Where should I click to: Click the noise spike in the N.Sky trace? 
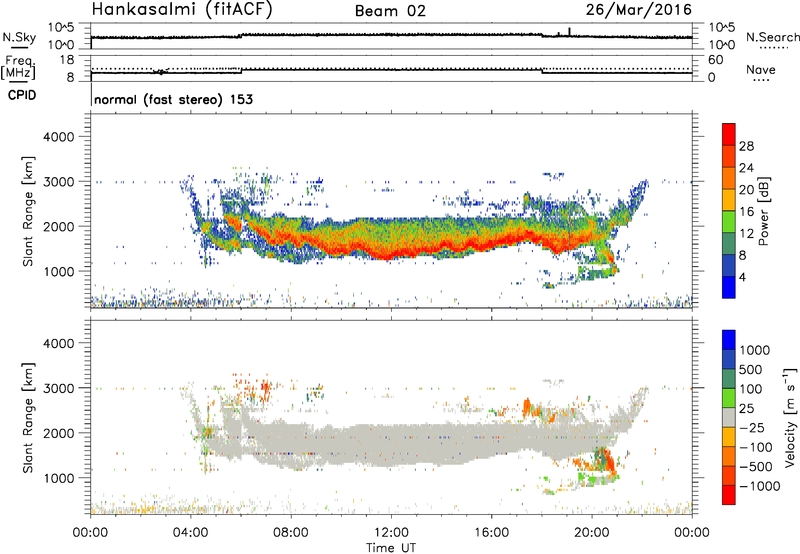[x=569, y=32]
